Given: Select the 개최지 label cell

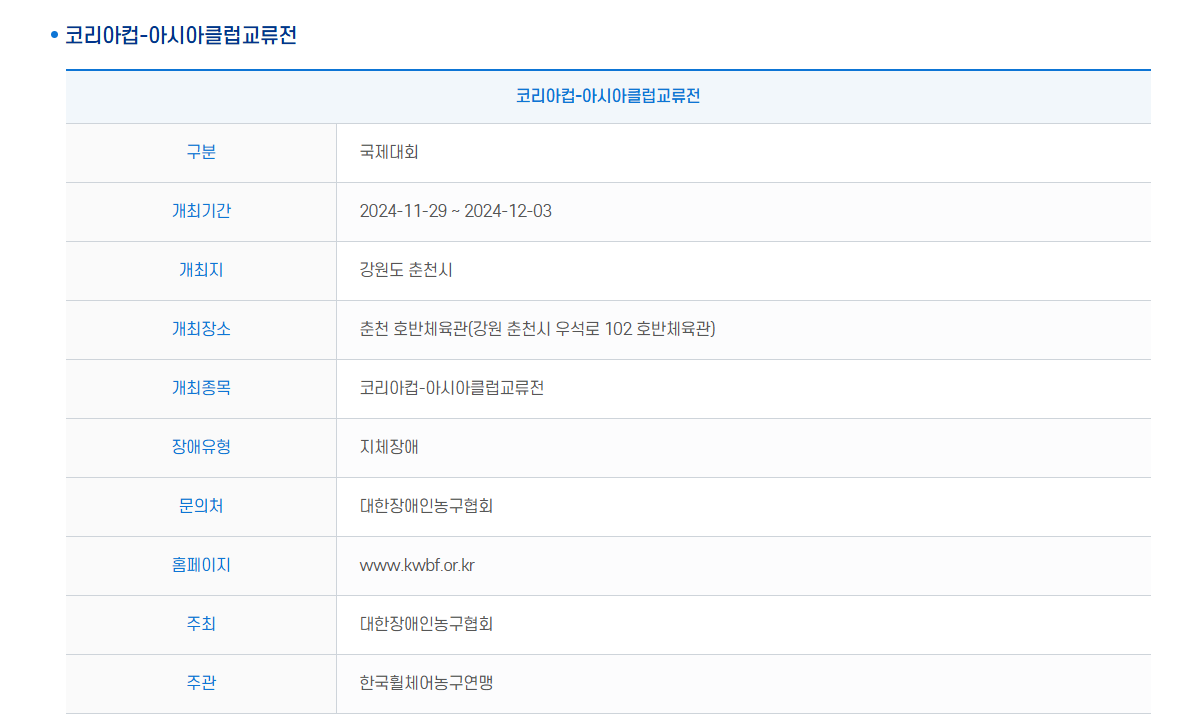Looking at the screenshot, I should (201, 271).
